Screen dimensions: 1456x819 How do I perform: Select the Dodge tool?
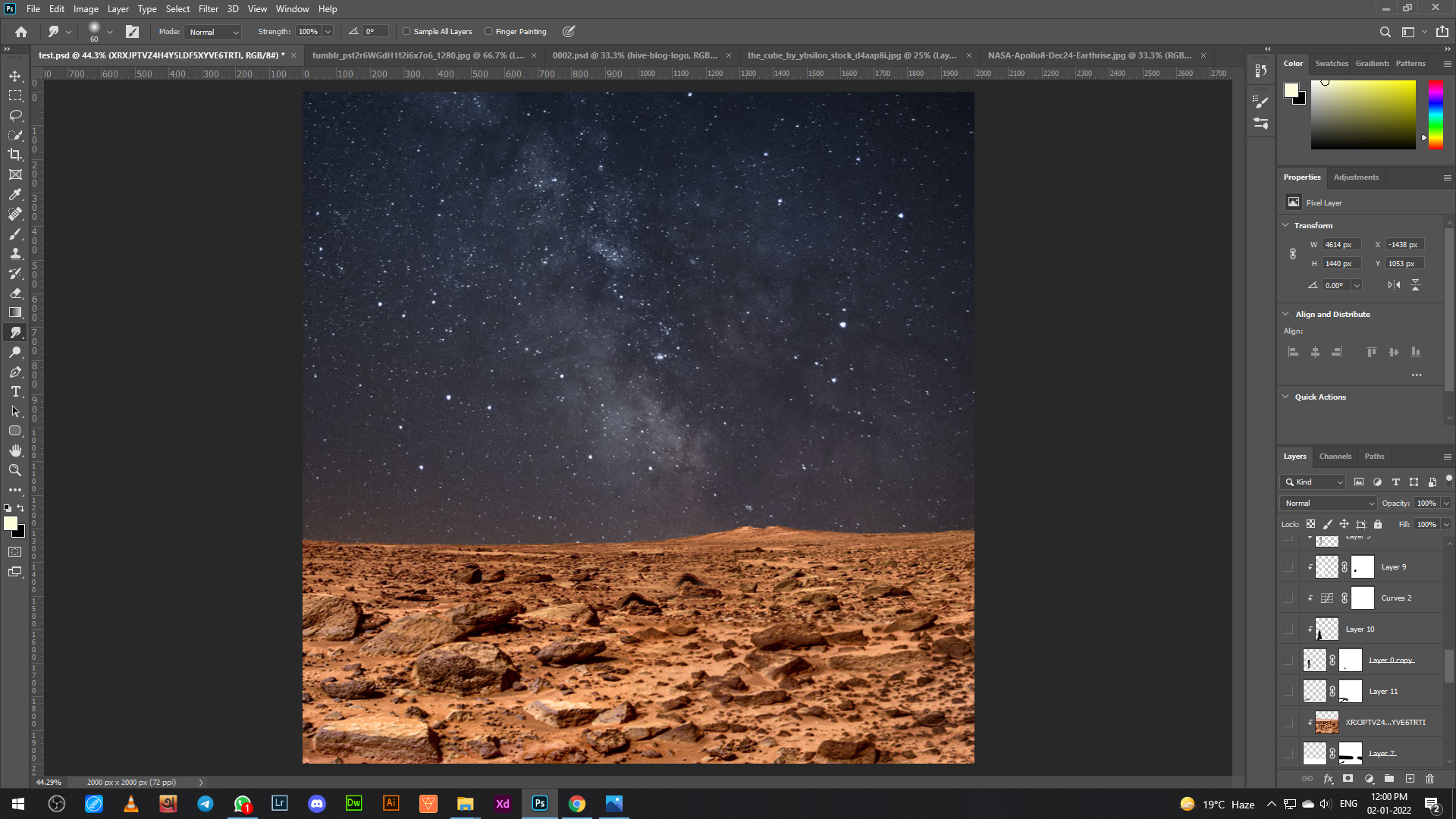[15, 352]
